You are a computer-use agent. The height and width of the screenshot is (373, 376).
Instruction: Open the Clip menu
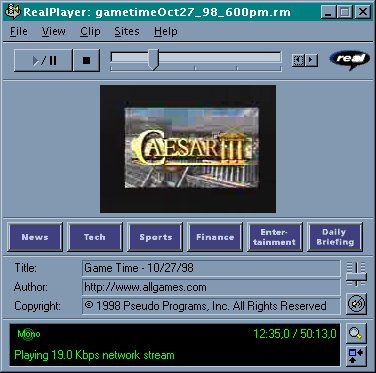[x=90, y=32]
